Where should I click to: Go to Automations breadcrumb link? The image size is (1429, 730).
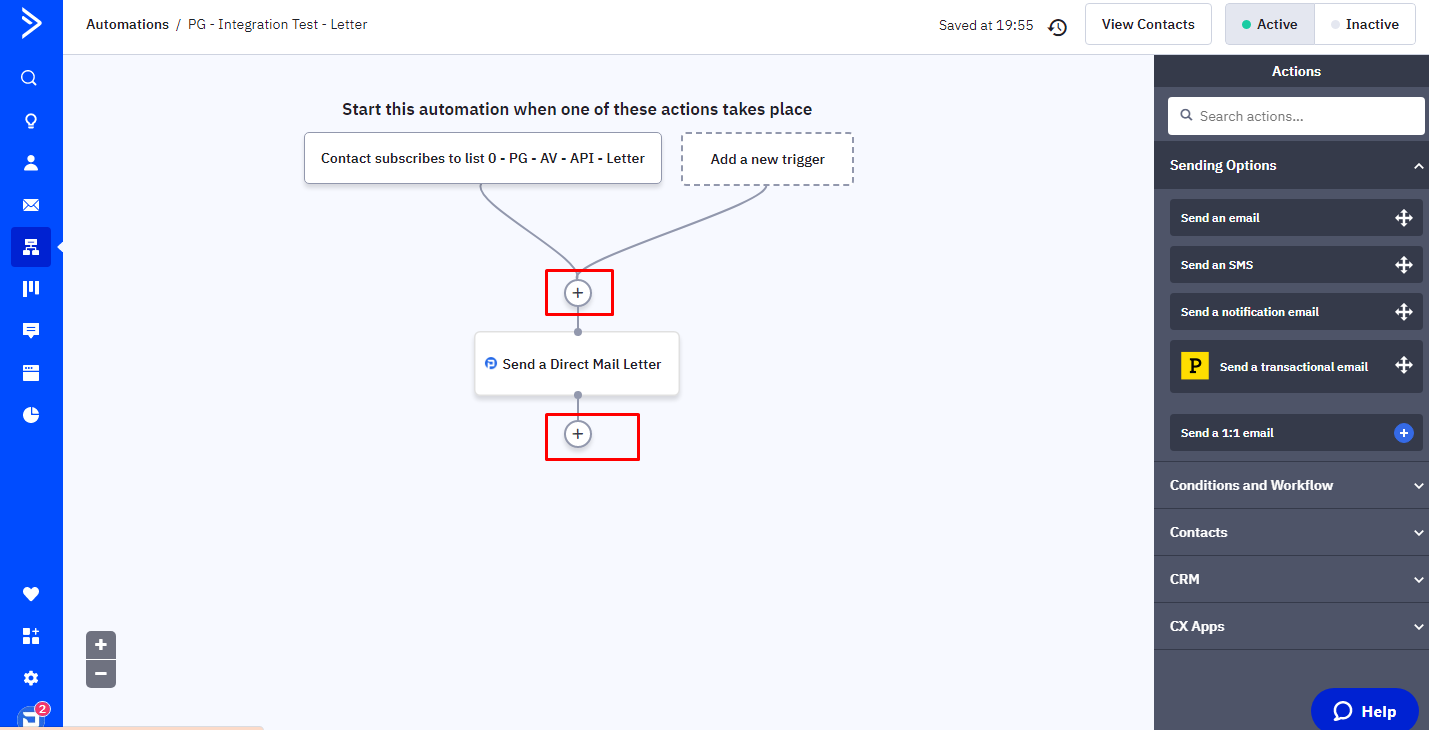click(x=127, y=24)
